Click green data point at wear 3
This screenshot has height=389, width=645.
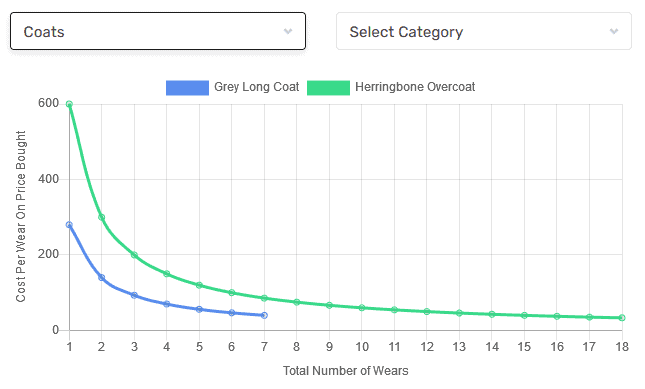(x=134, y=255)
